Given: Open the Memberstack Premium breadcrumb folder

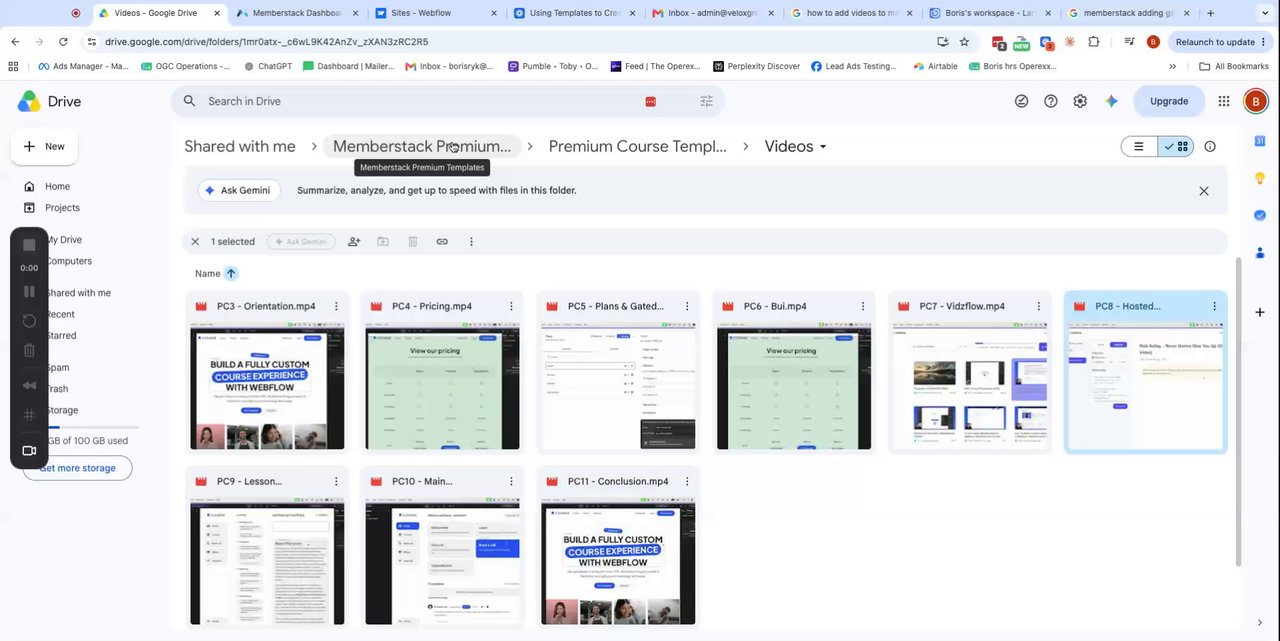Looking at the screenshot, I should (x=421, y=146).
